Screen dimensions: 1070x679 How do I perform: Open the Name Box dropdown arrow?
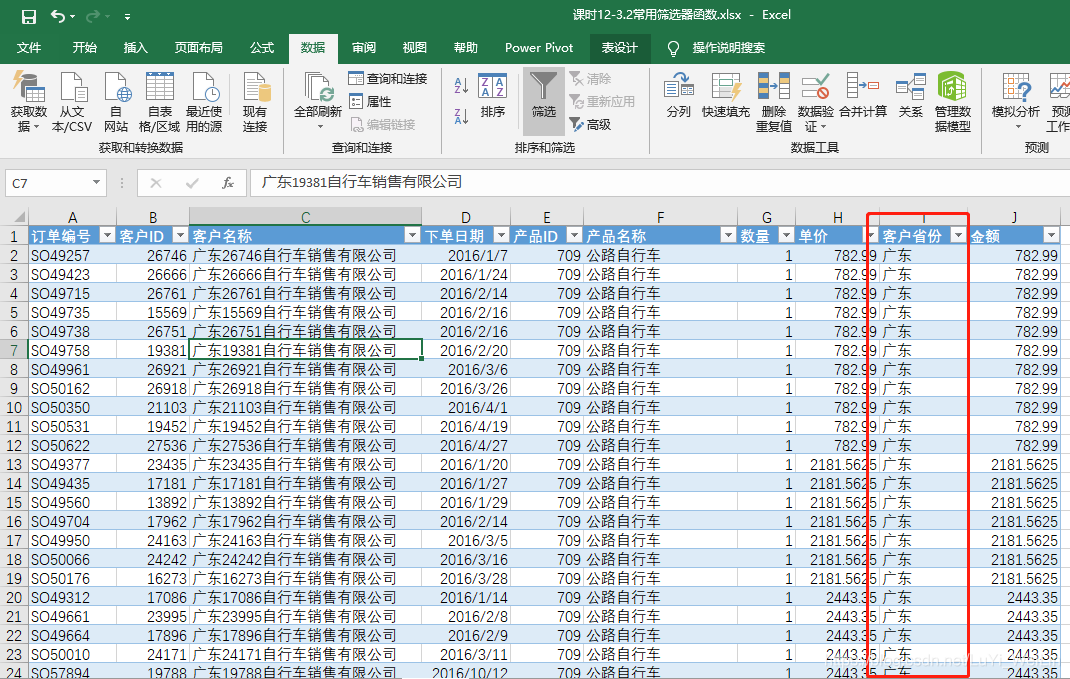point(96,182)
